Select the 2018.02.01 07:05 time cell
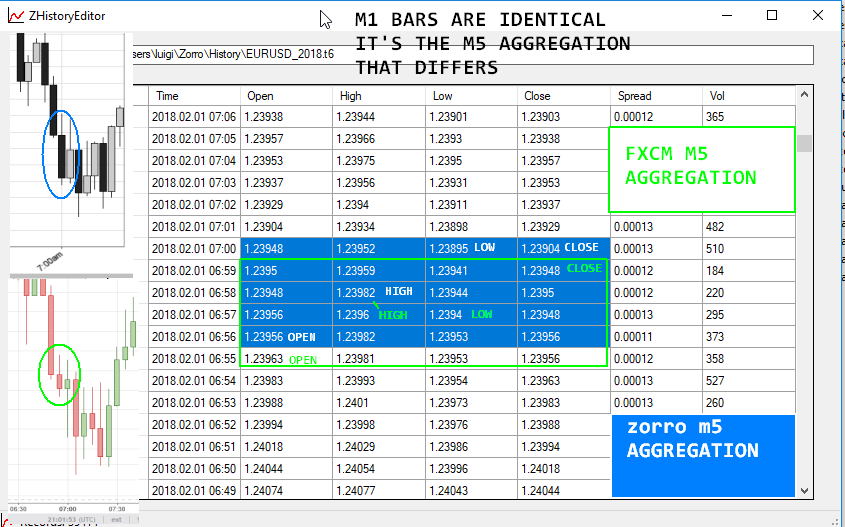 pos(194,139)
